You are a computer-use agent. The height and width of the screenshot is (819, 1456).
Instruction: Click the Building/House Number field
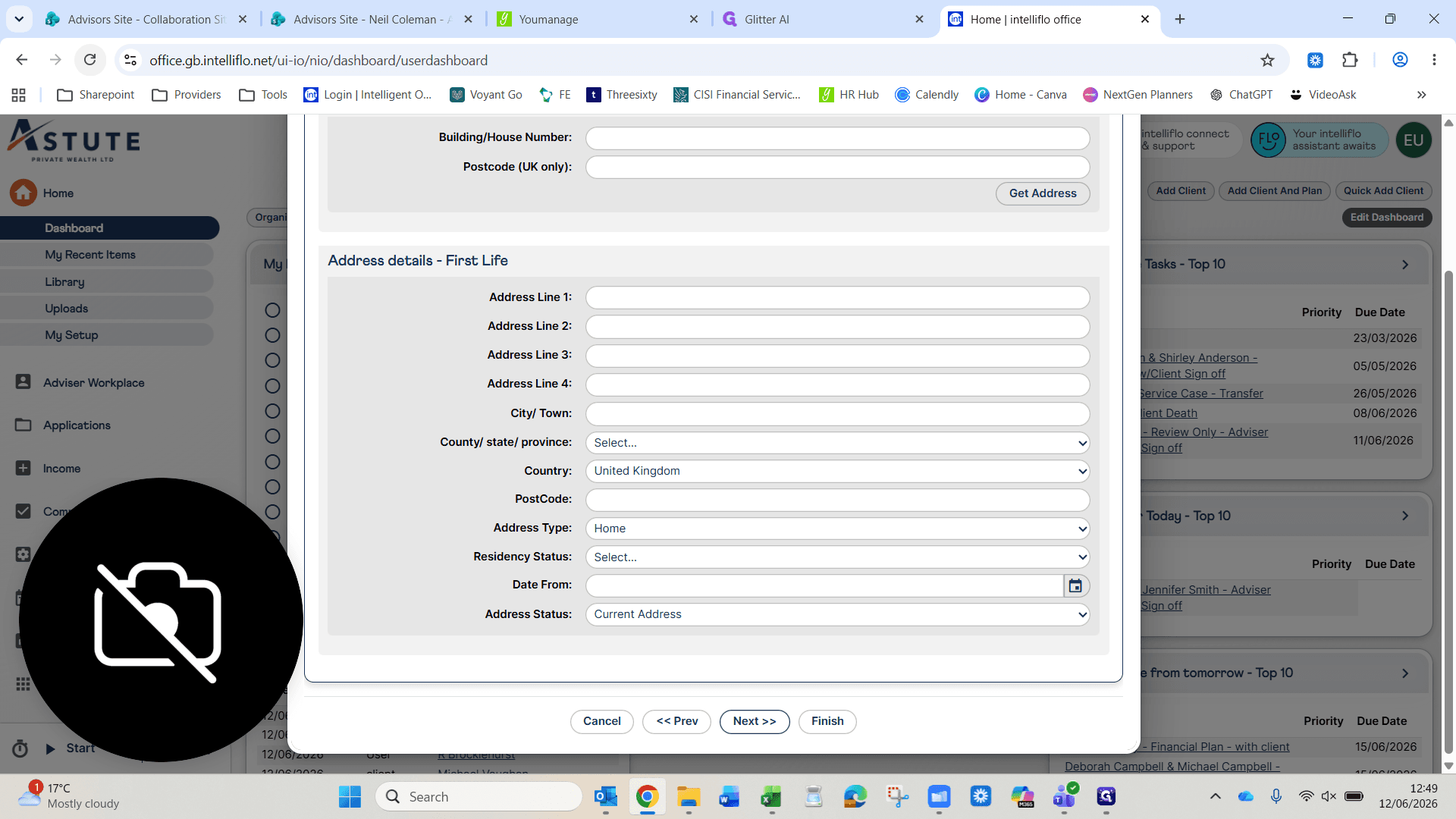click(x=837, y=138)
